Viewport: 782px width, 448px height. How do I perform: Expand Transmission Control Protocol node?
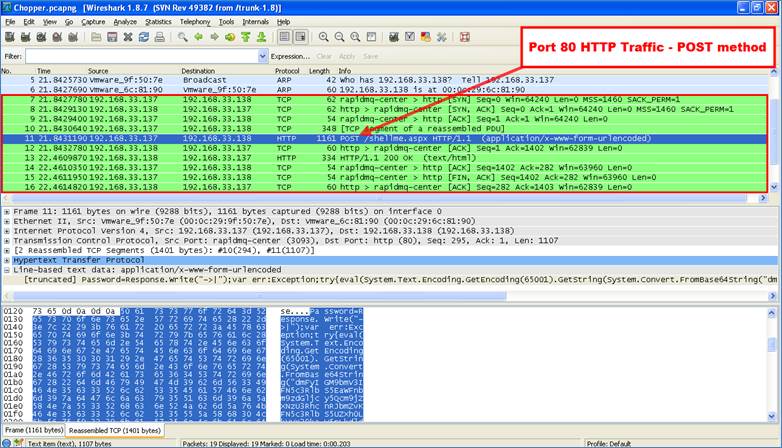tap(7, 240)
